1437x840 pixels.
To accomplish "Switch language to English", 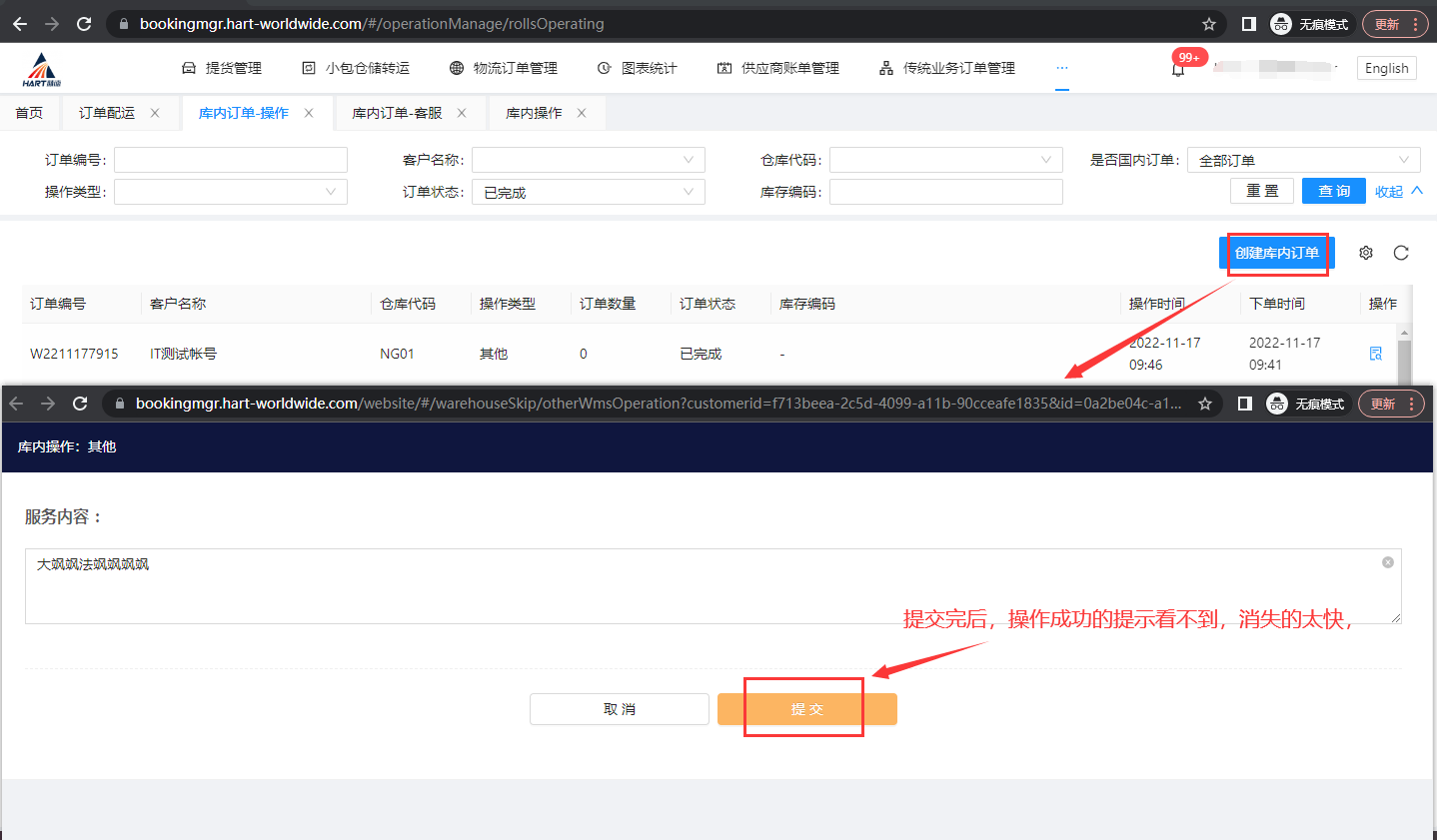I will (1386, 68).
